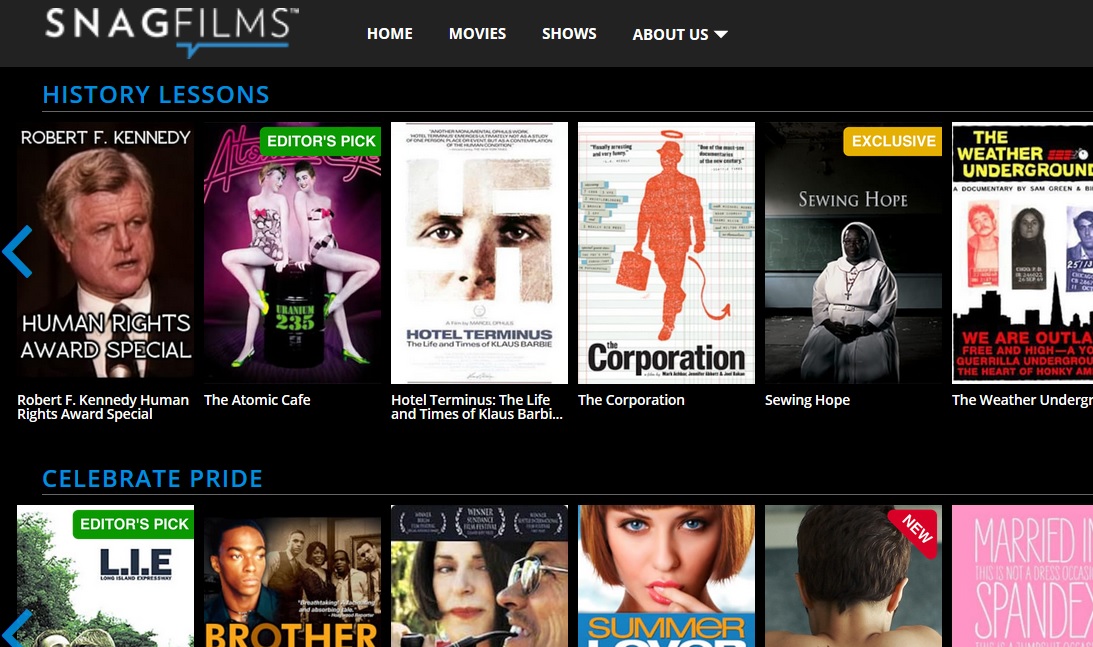Click The Atomic Cafe title link

coord(257,399)
